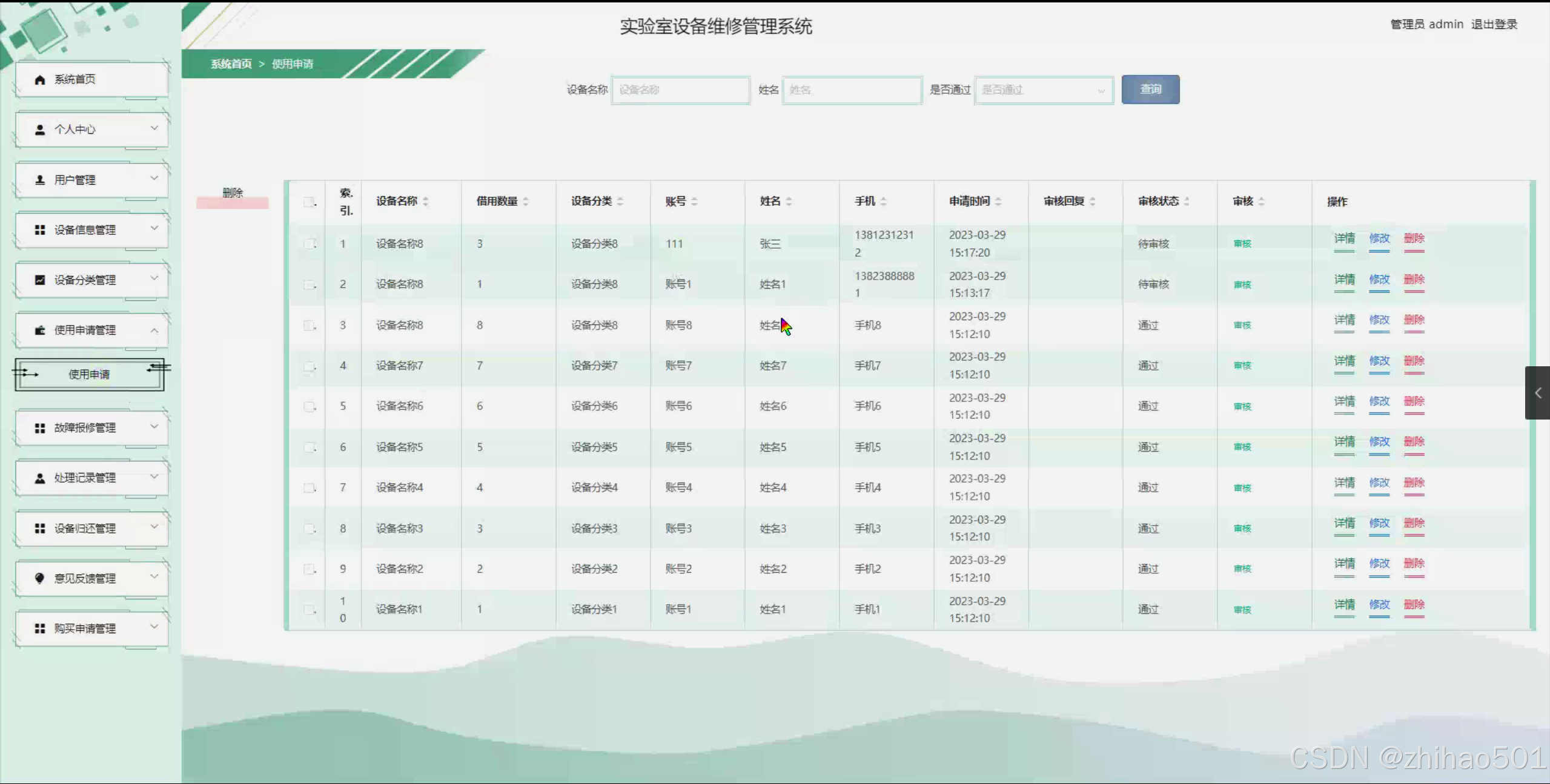1550x784 pixels.
Task: Check the checkbox for row 5 设备名称6
Action: 310,406
